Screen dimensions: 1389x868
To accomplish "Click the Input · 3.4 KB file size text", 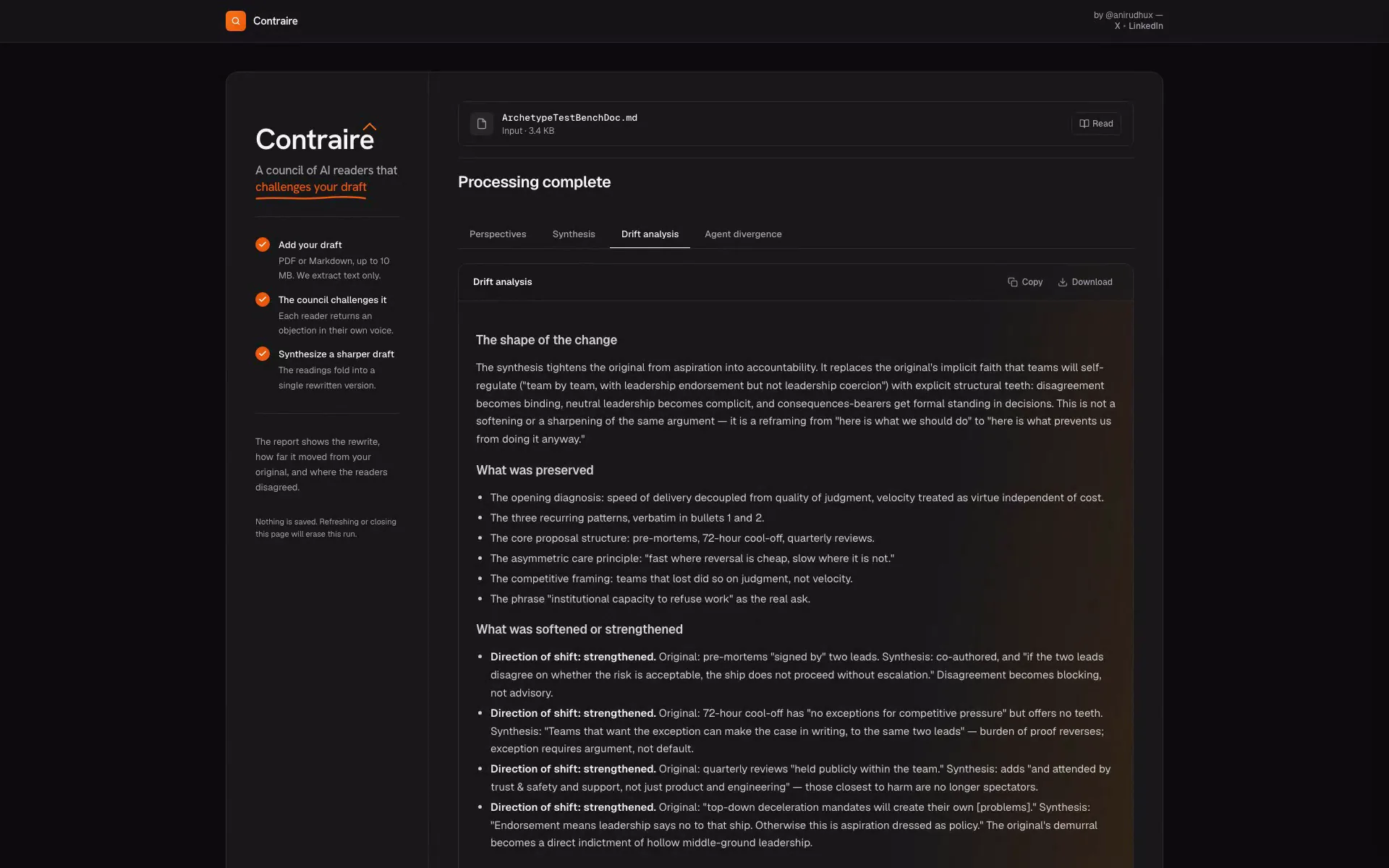I will click(x=528, y=131).
